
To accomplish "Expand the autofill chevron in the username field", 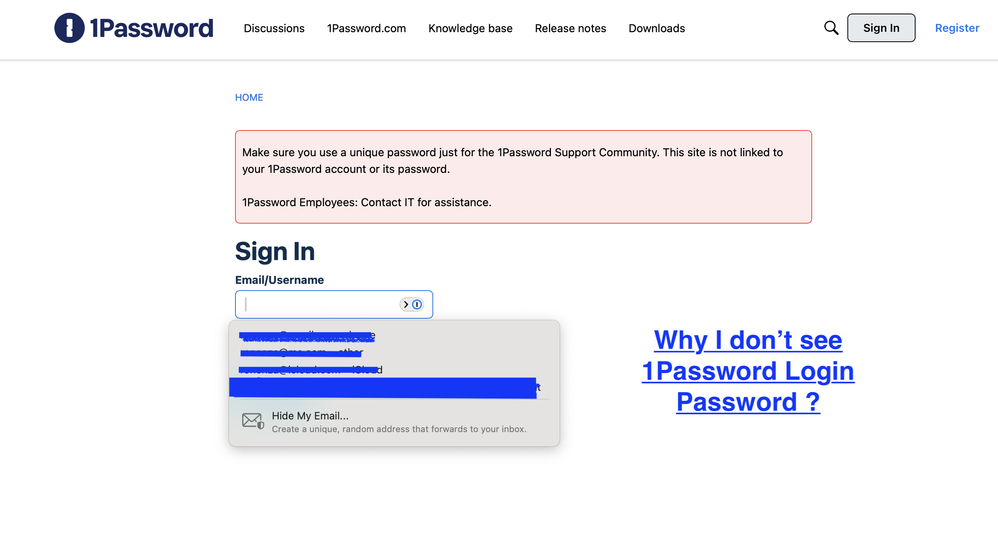I will pos(406,304).
